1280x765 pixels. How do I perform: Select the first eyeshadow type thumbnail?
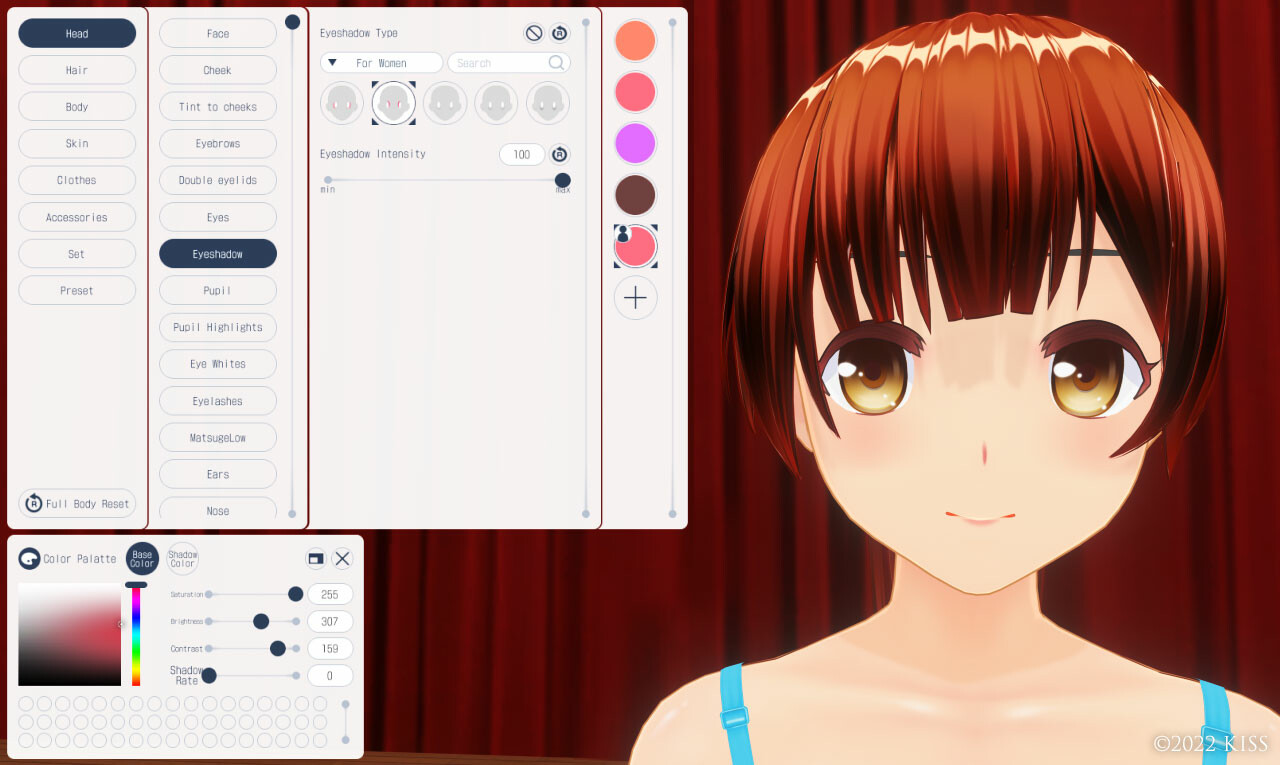(341, 102)
